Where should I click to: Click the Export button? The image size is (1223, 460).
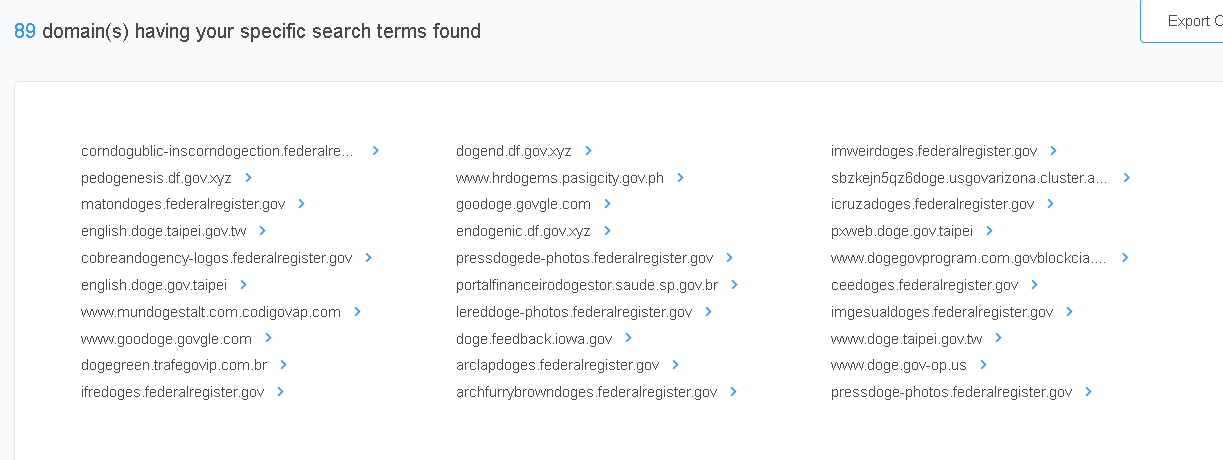point(1185,22)
